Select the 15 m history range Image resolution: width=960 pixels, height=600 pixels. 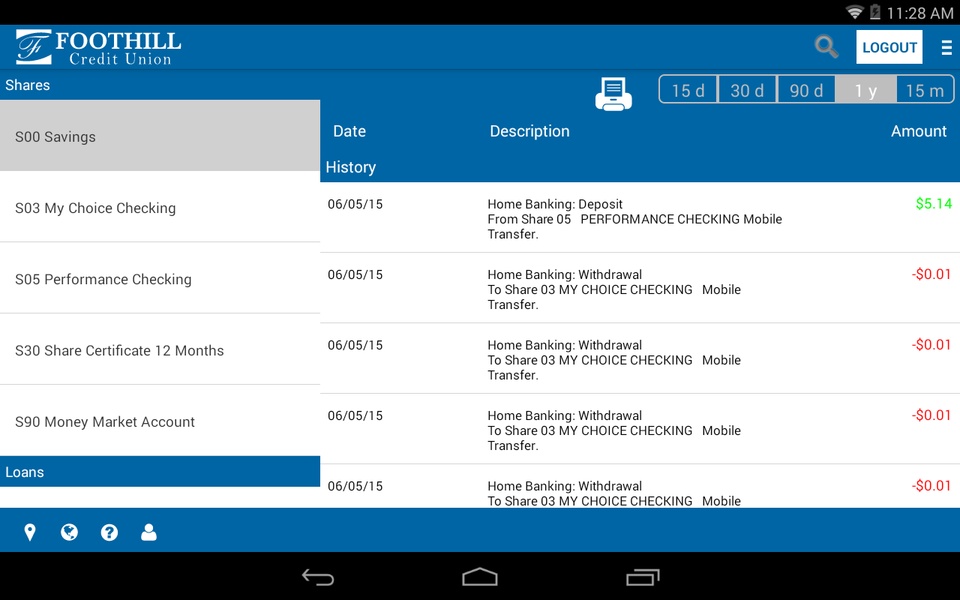(924, 91)
